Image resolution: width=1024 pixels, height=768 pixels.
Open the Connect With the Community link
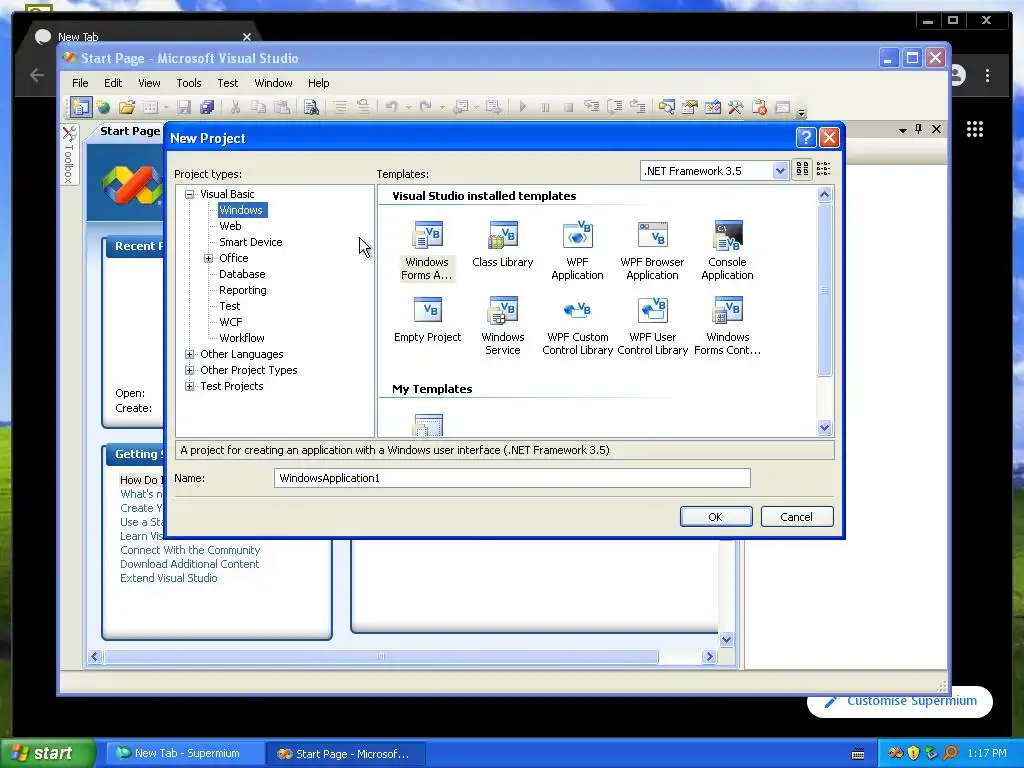[x=190, y=550]
